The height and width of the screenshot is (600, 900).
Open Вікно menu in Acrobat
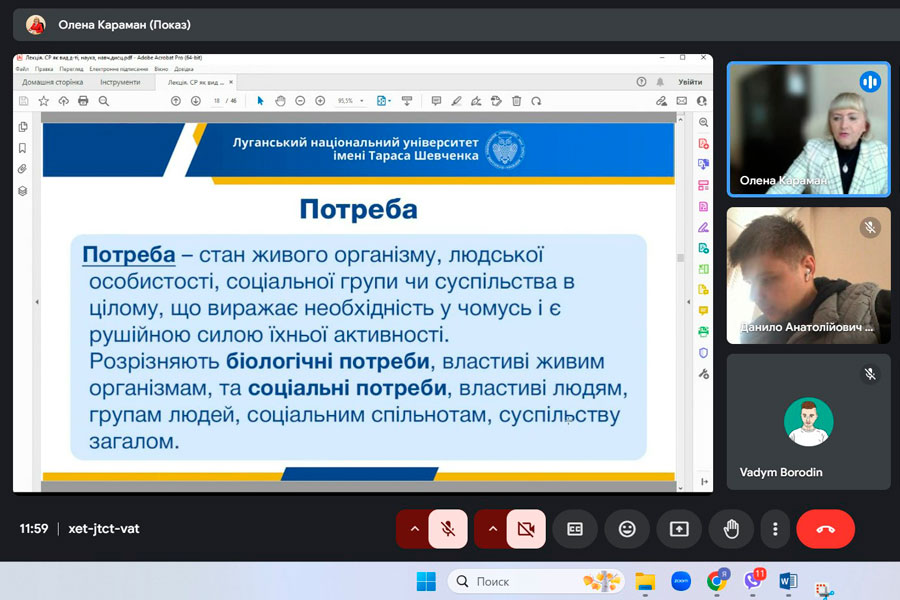click(x=161, y=69)
